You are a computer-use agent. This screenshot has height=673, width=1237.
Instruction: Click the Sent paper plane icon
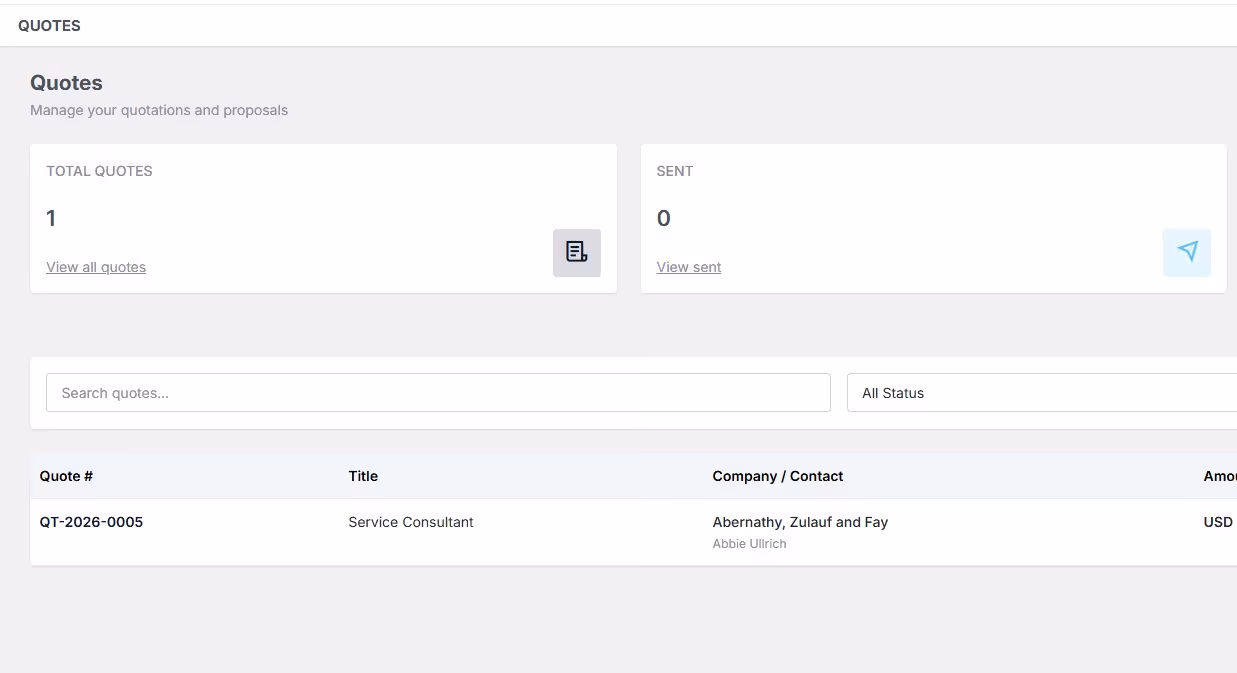point(1187,253)
